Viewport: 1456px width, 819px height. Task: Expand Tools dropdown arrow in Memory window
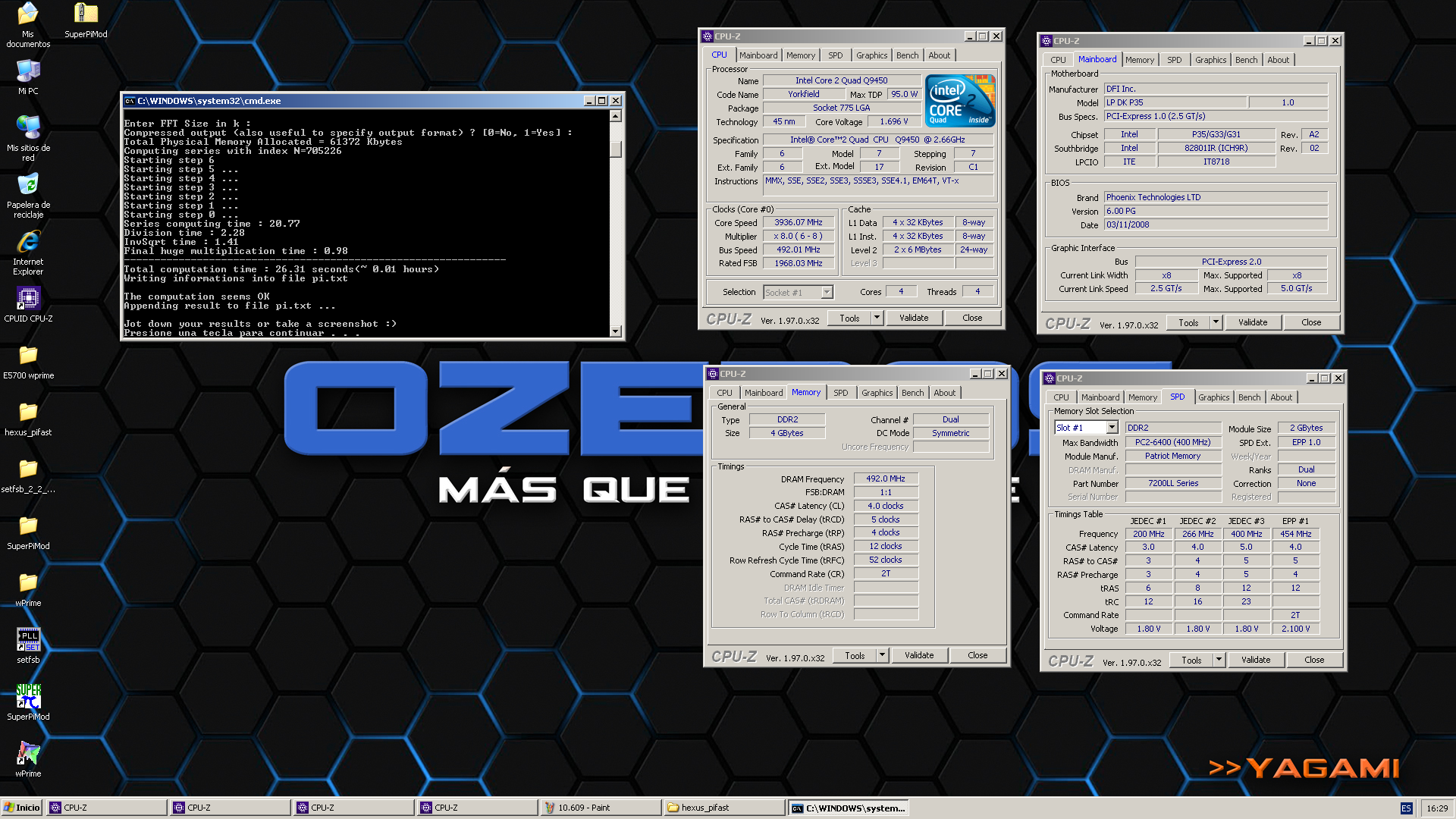[x=883, y=656]
